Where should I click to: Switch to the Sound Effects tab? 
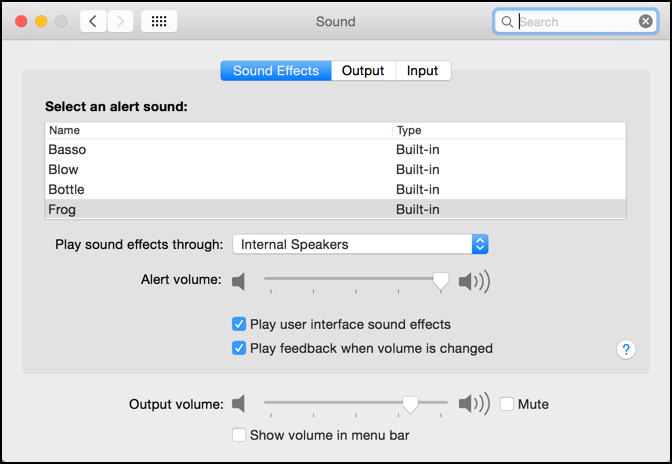(x=276, y=71)
